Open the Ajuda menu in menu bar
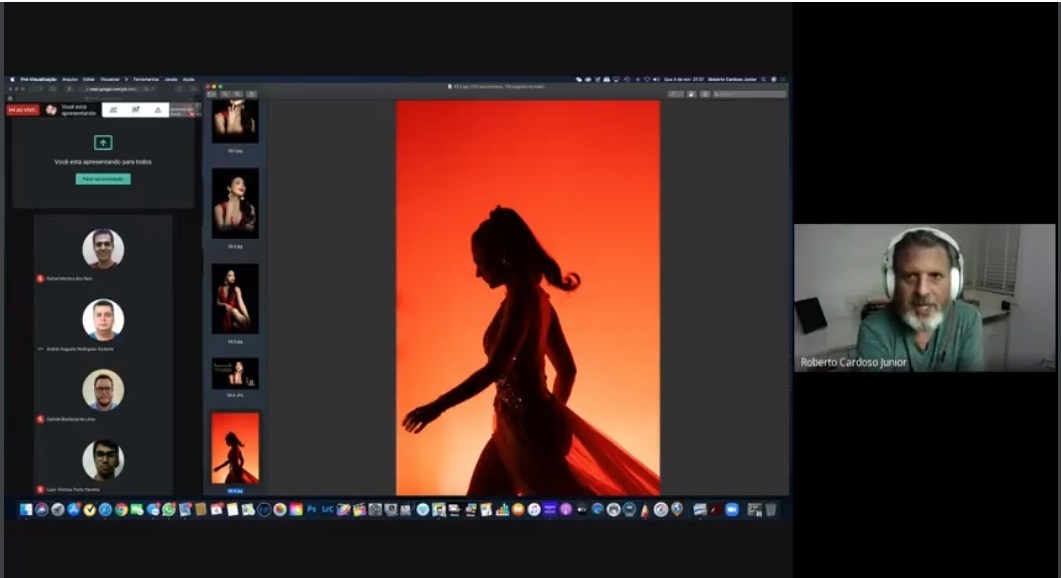 coord(188,79)
